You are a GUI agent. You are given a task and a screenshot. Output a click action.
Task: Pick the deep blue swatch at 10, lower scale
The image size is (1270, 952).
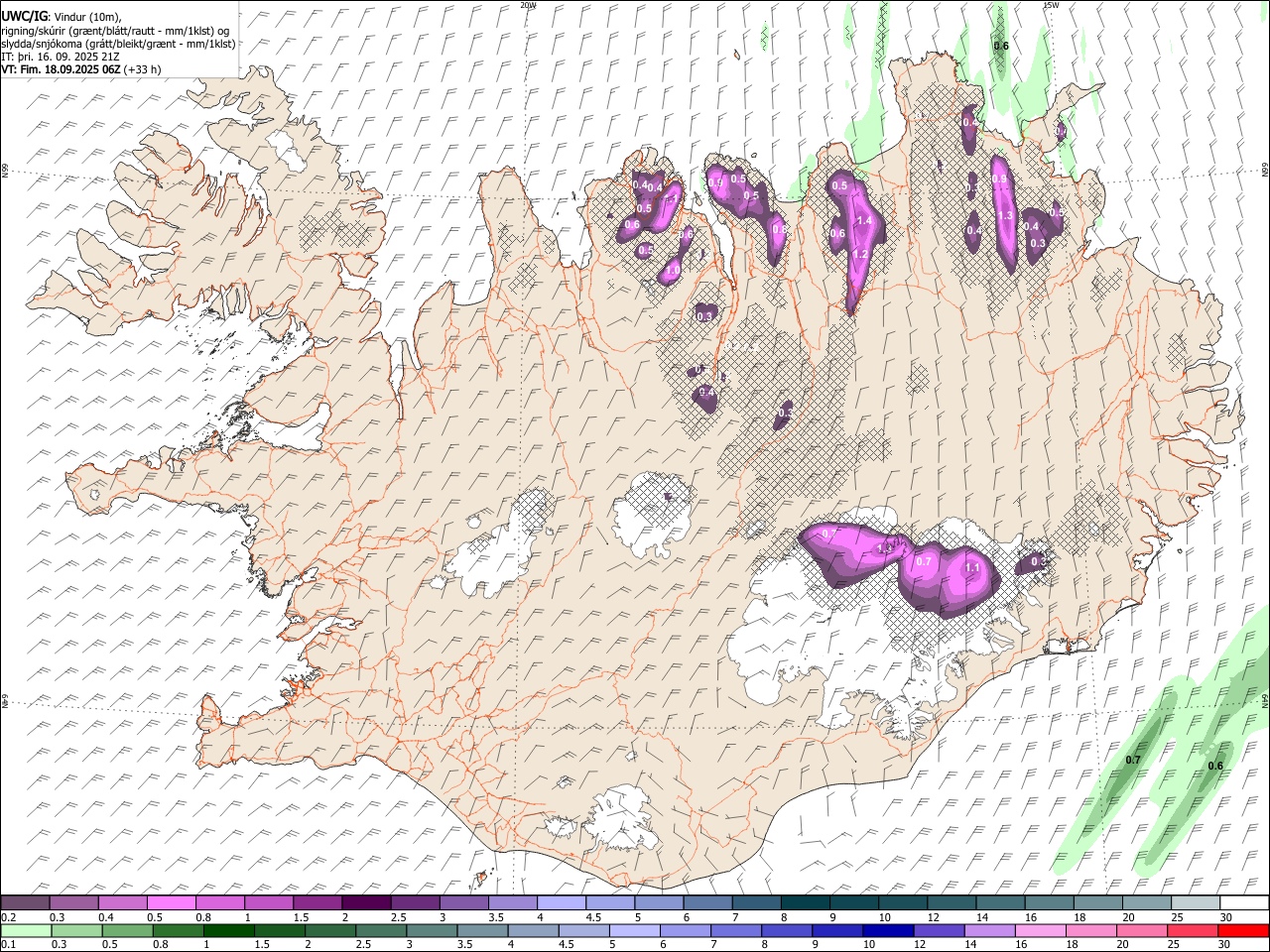888,930
